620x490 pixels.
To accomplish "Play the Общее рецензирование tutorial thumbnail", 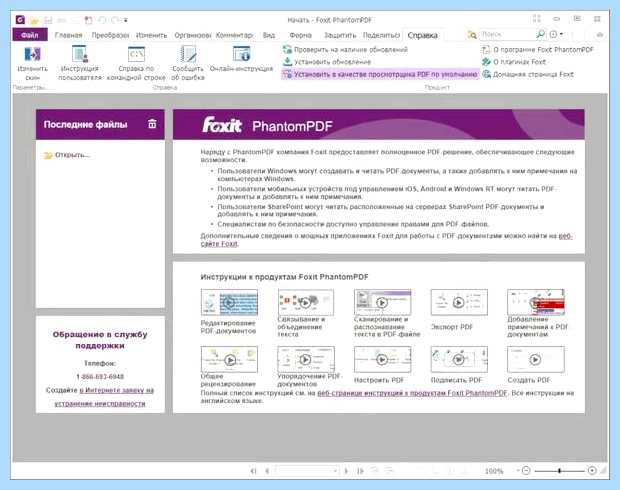I will 229,359.
